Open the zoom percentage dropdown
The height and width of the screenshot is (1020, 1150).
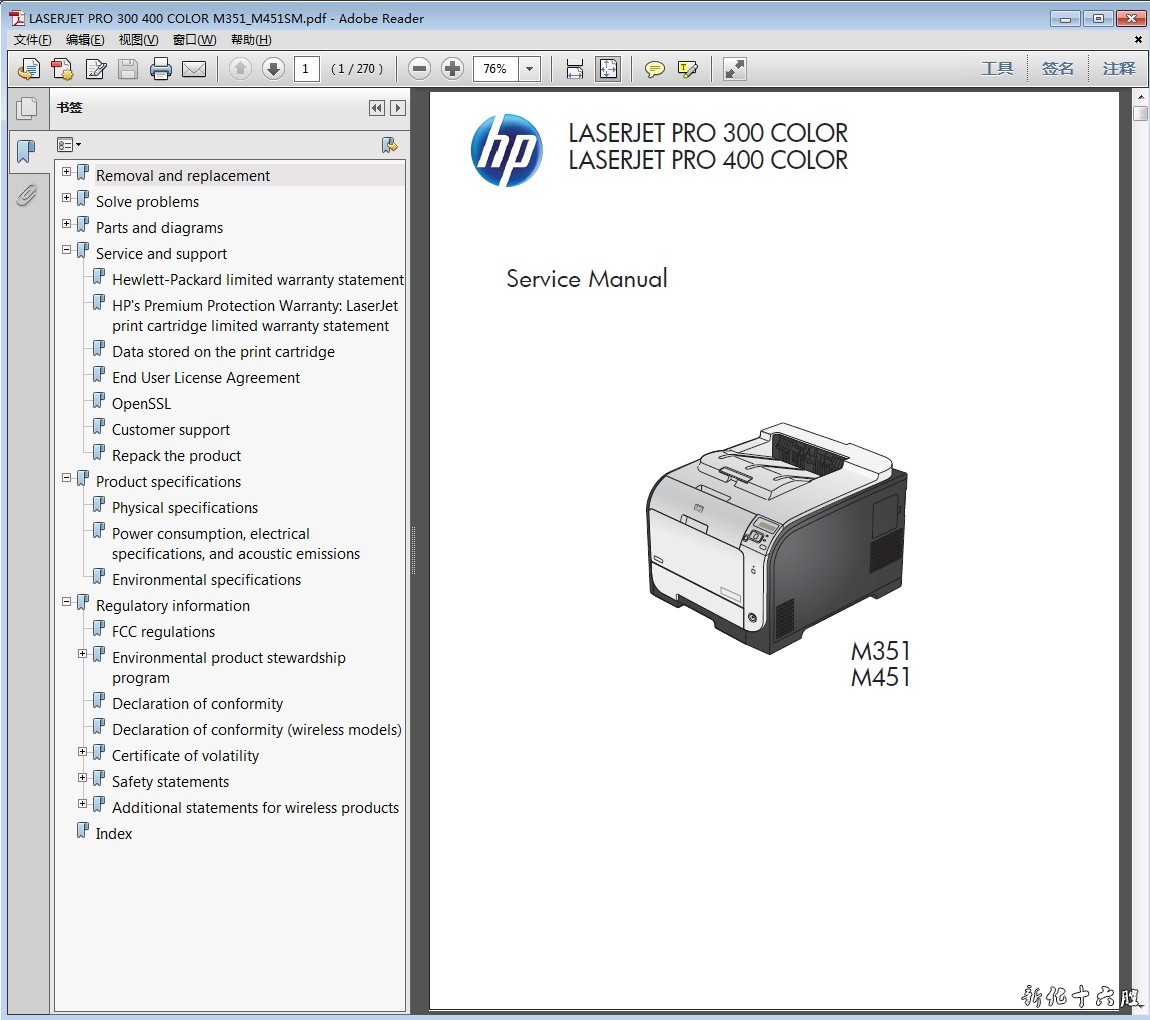[x=530, y=69]
